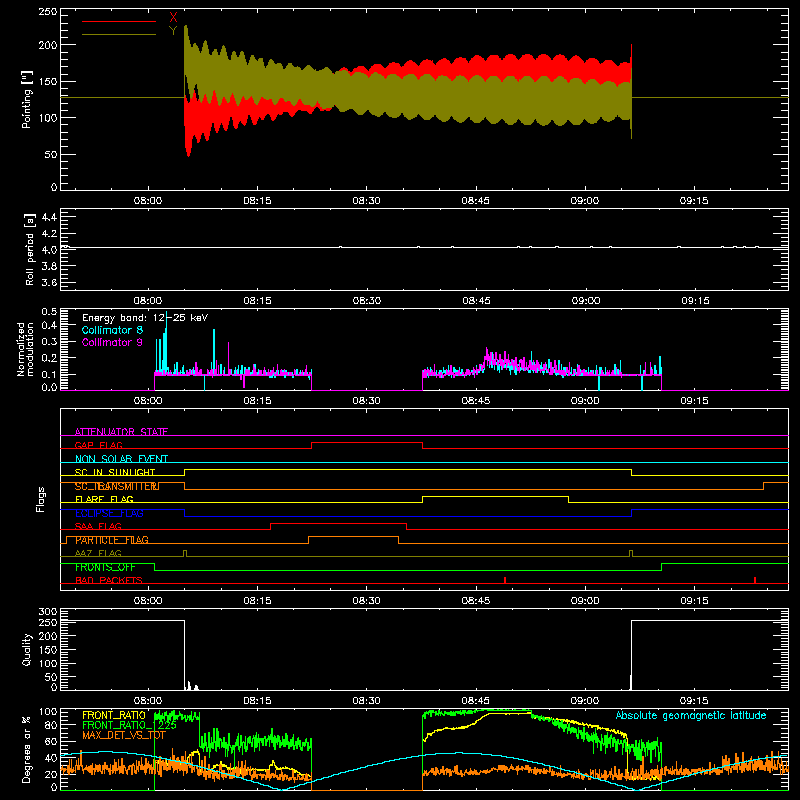Click the FRONTS_OFF flag label

105,567
